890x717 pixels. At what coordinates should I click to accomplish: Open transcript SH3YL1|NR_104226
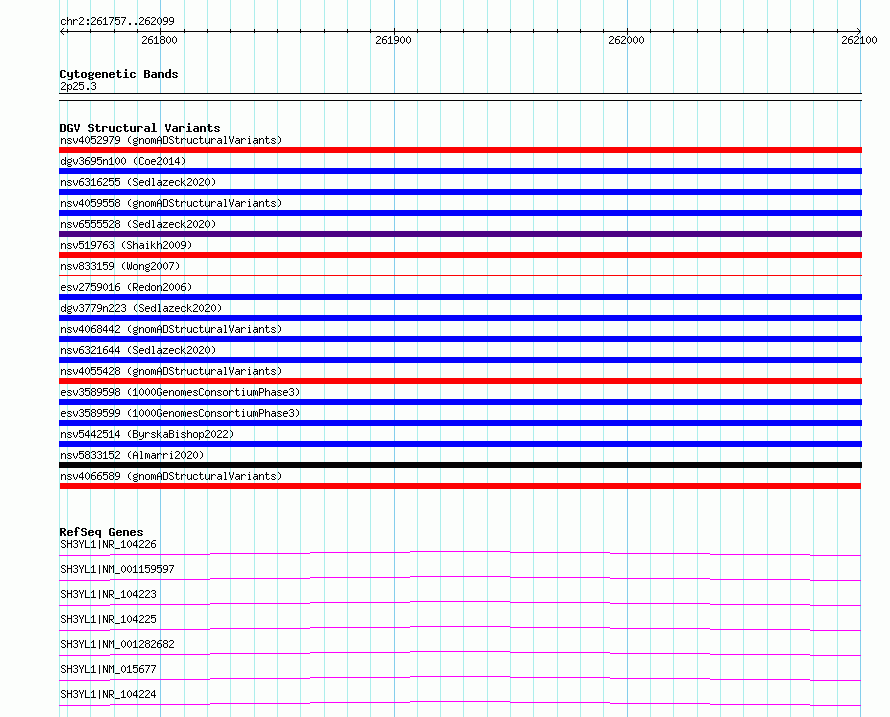pos(108,544)
